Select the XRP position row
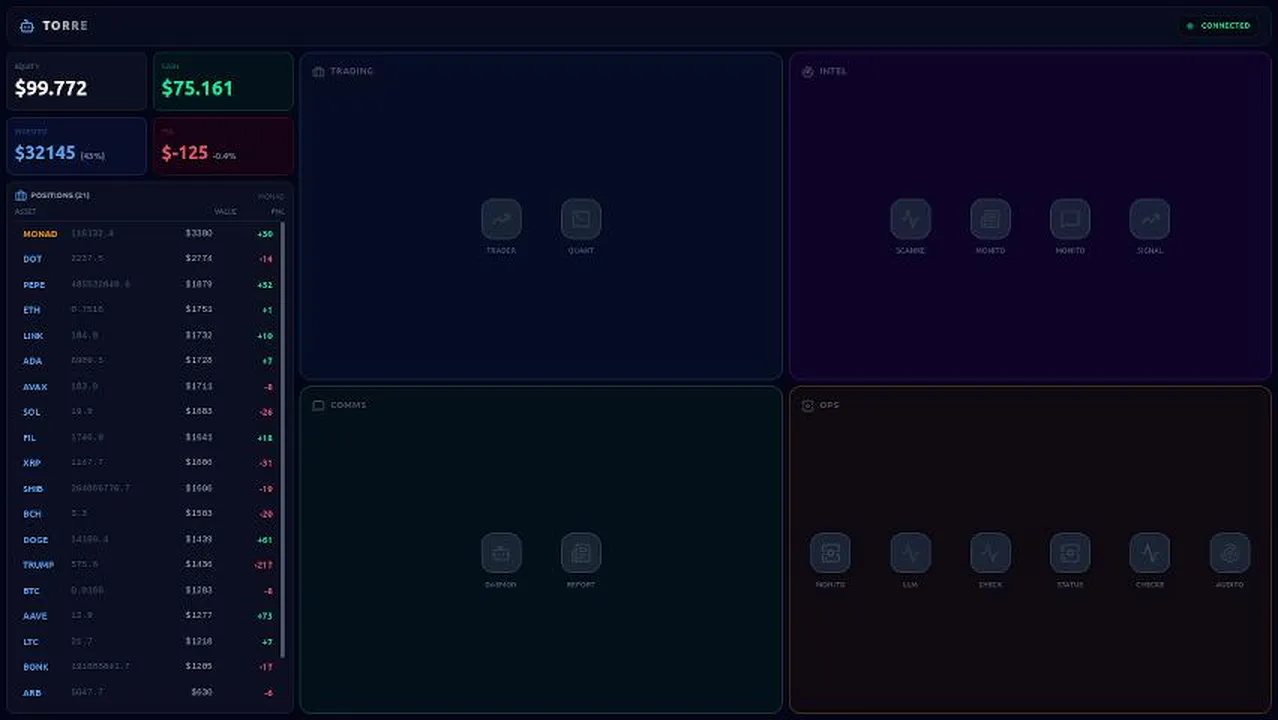1278x720 pixels. [x=148, y=463]
